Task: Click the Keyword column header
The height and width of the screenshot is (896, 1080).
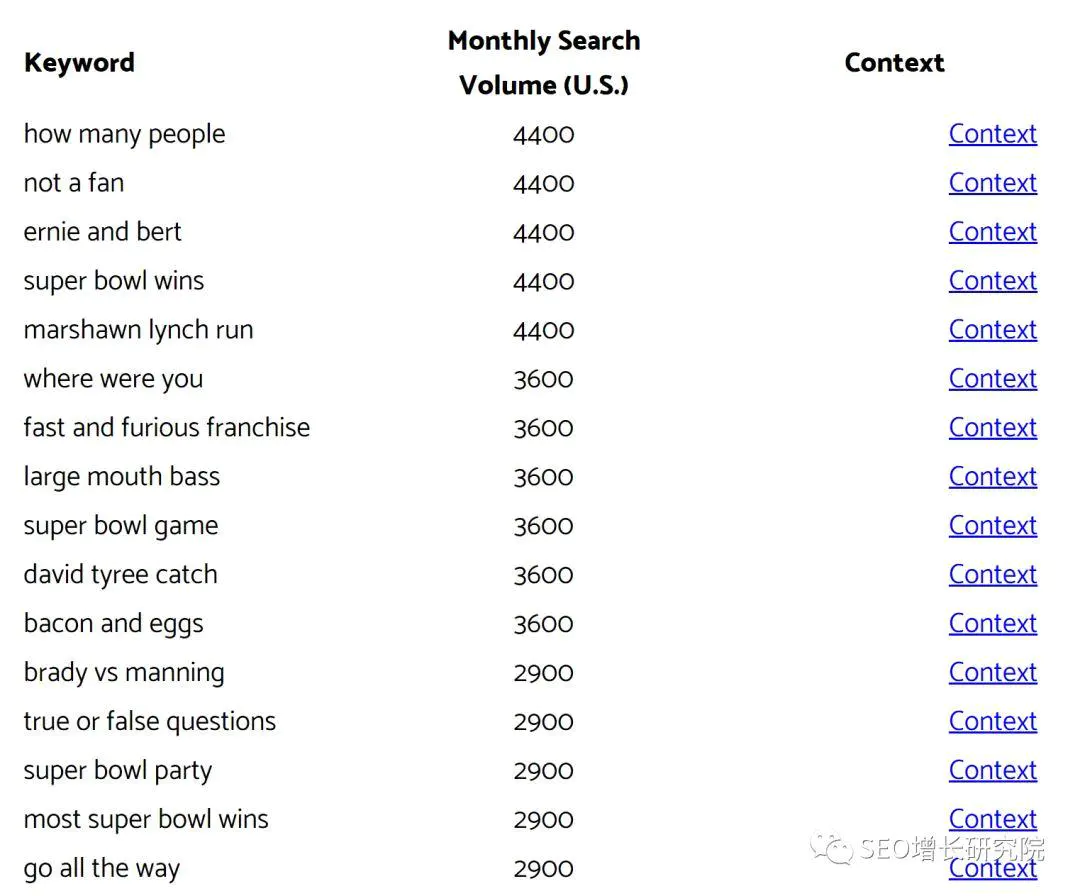Action: tap(79, 63)
